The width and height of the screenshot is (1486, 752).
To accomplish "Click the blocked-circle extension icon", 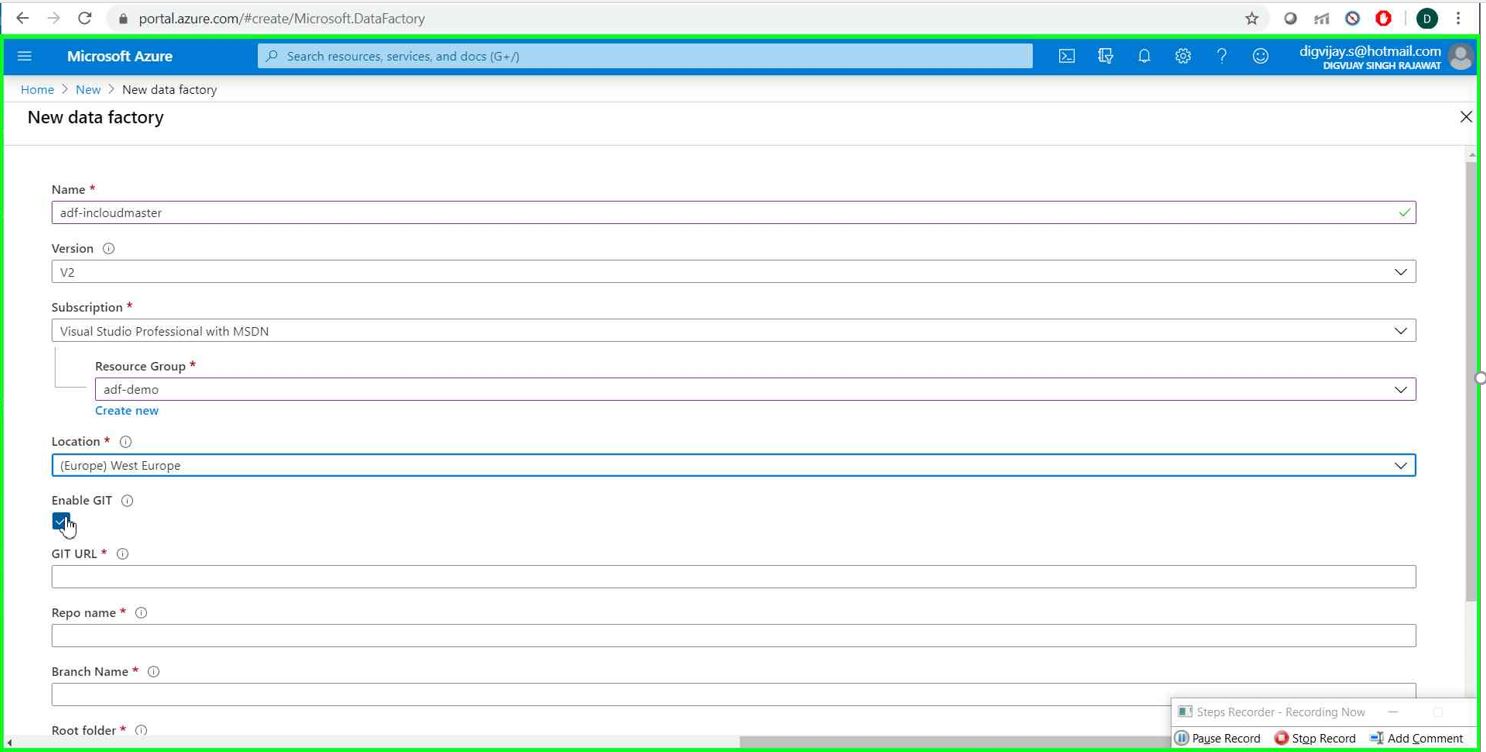I will tap(1352, 18).
